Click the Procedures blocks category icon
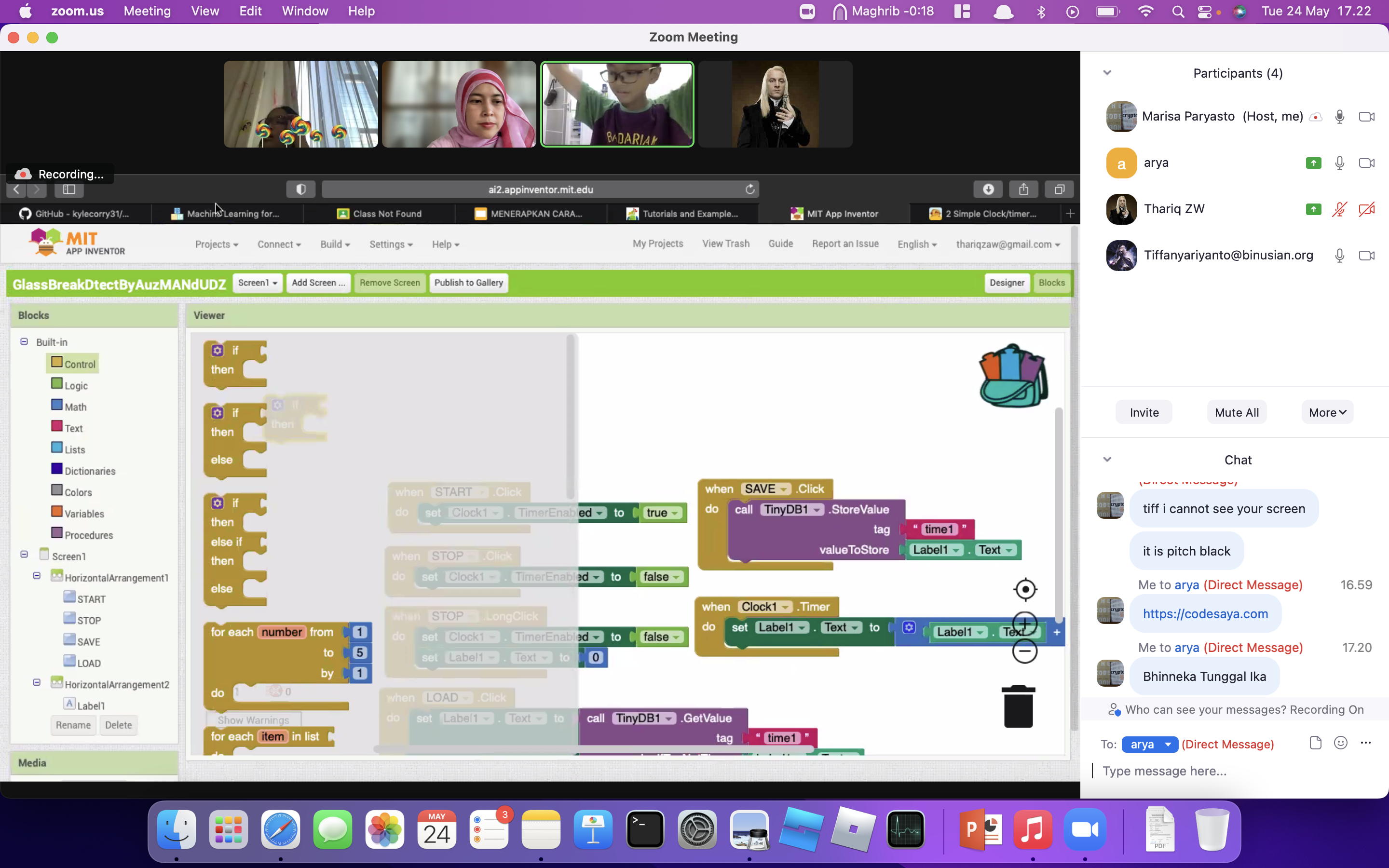This screenshot has width=1389, height=868. pyautogui.click(x=57, y=533)
